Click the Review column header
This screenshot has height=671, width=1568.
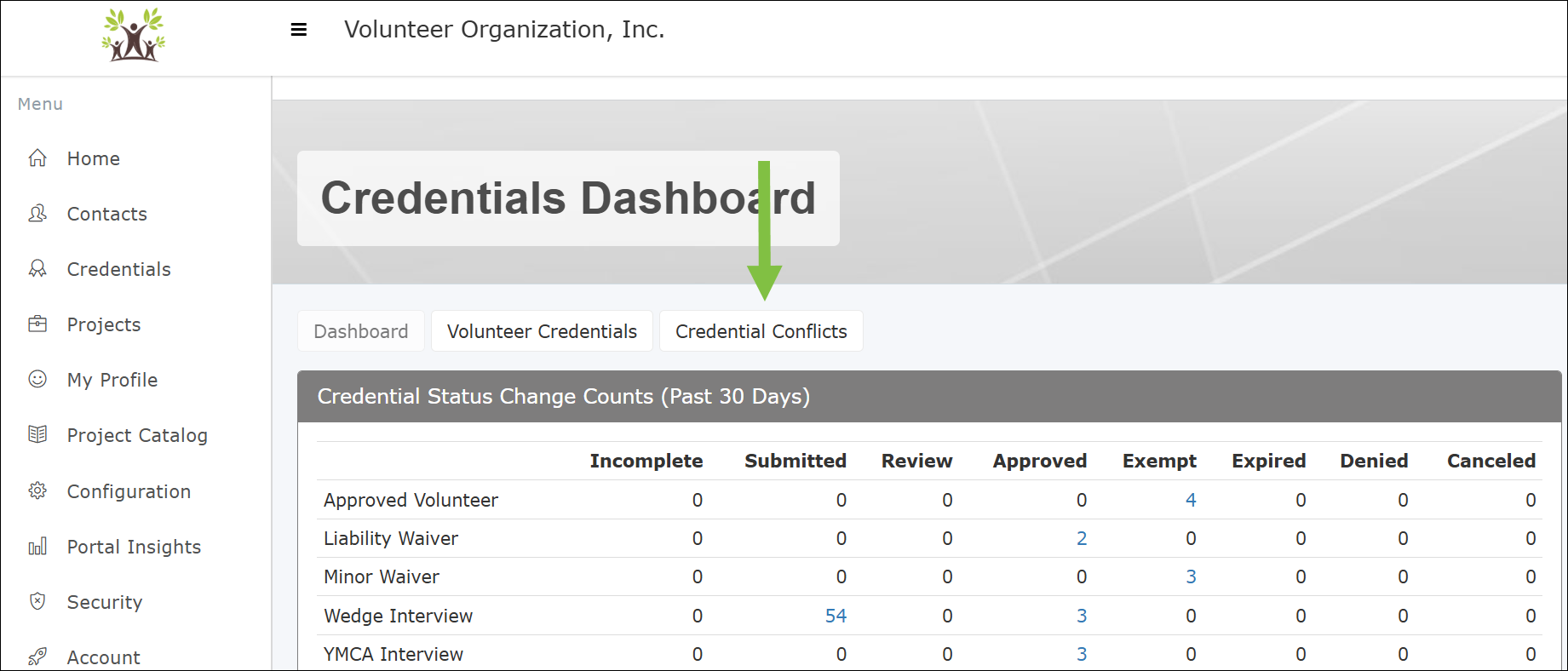point(916,461)
